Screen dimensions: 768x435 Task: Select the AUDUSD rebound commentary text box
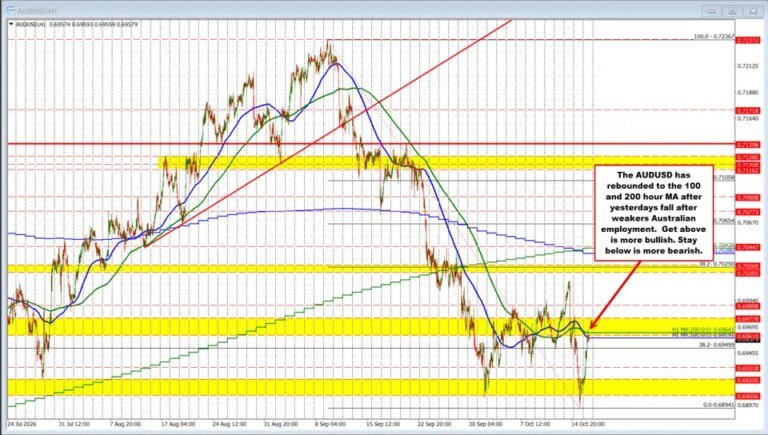coord(654,213)
